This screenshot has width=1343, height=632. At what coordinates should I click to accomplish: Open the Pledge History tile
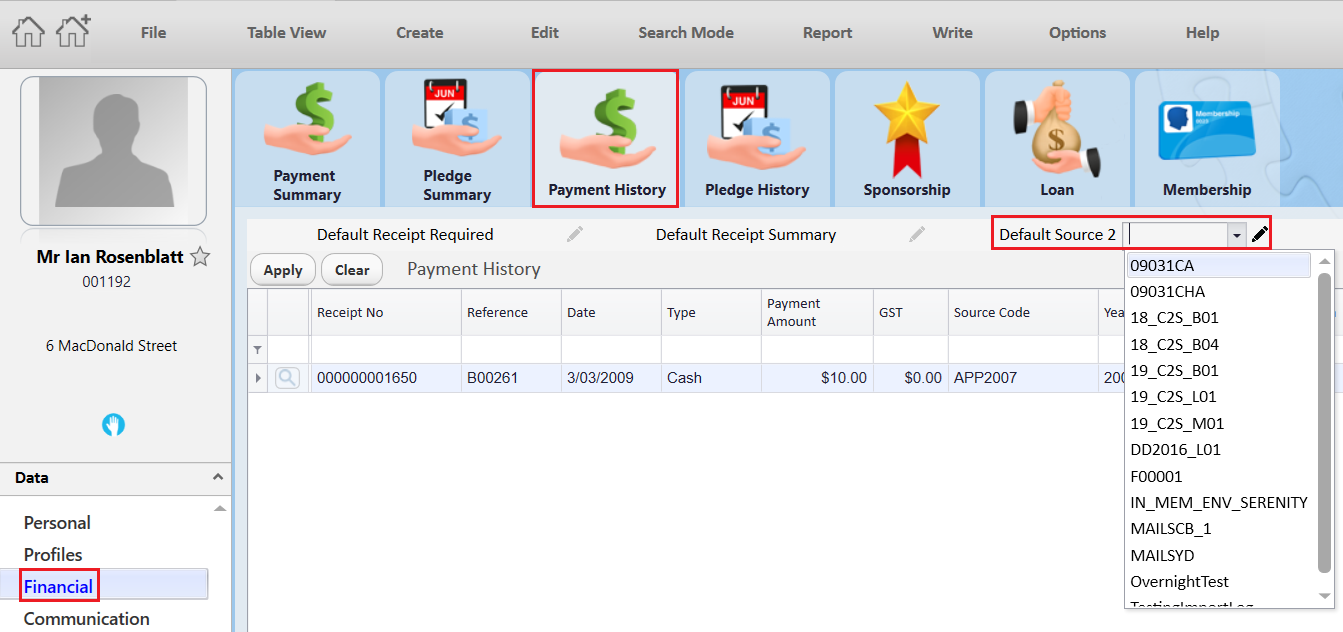[x=757, y=139]
